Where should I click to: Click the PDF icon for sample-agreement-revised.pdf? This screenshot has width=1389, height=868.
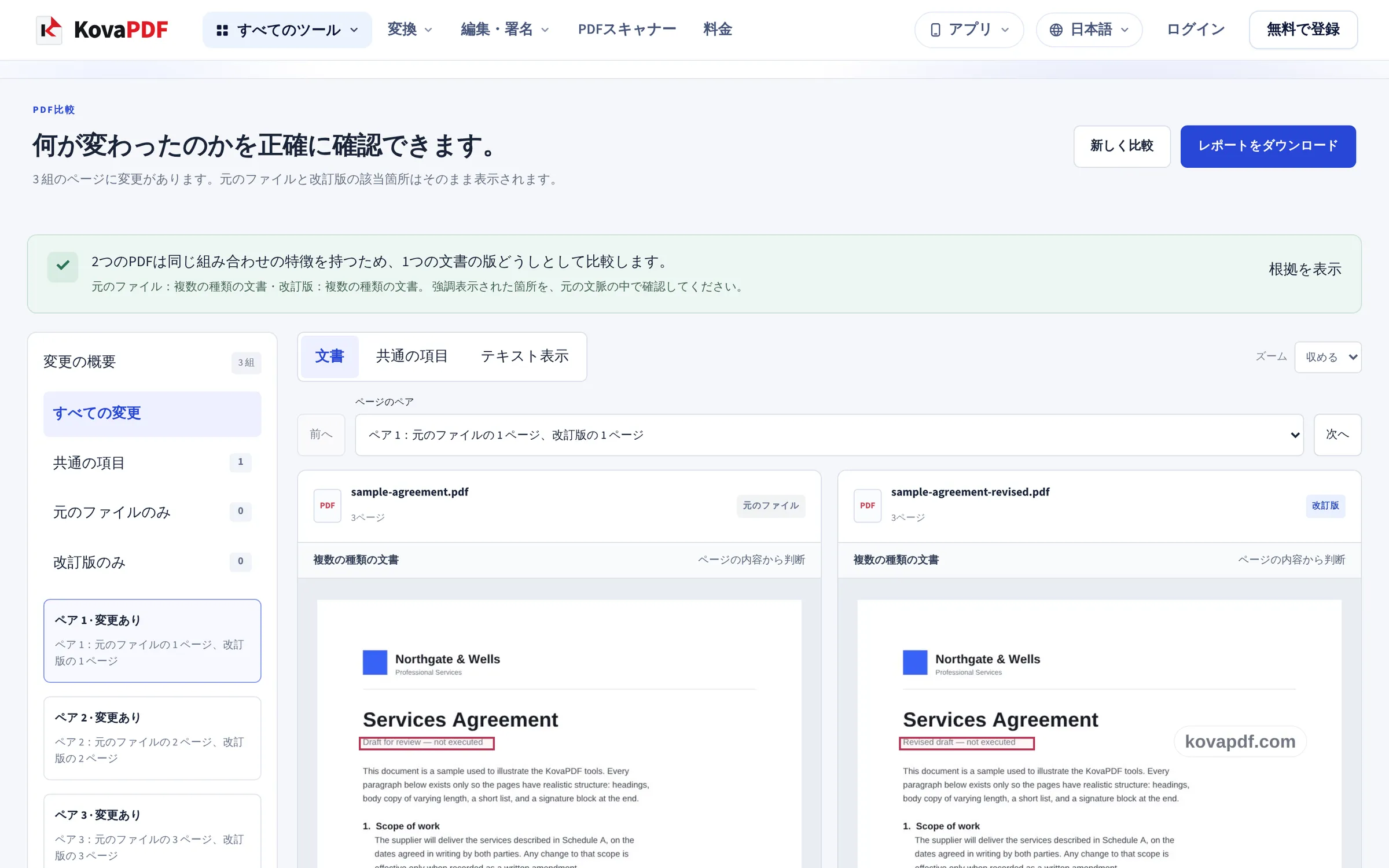point(867,506)
